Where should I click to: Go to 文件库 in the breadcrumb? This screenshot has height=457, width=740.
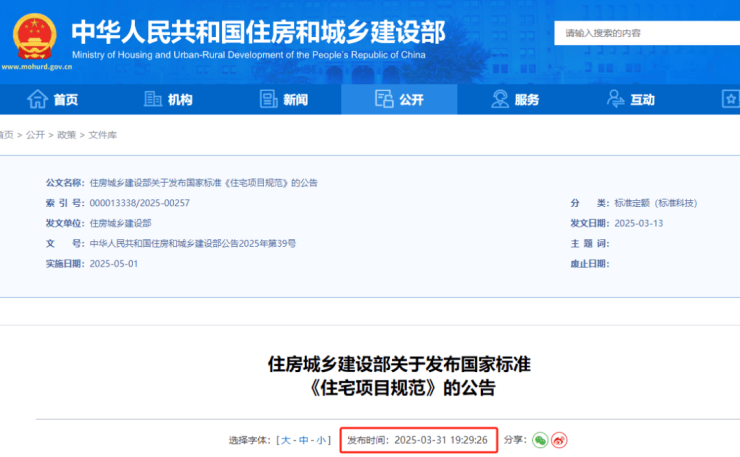[x=102, y=135]
